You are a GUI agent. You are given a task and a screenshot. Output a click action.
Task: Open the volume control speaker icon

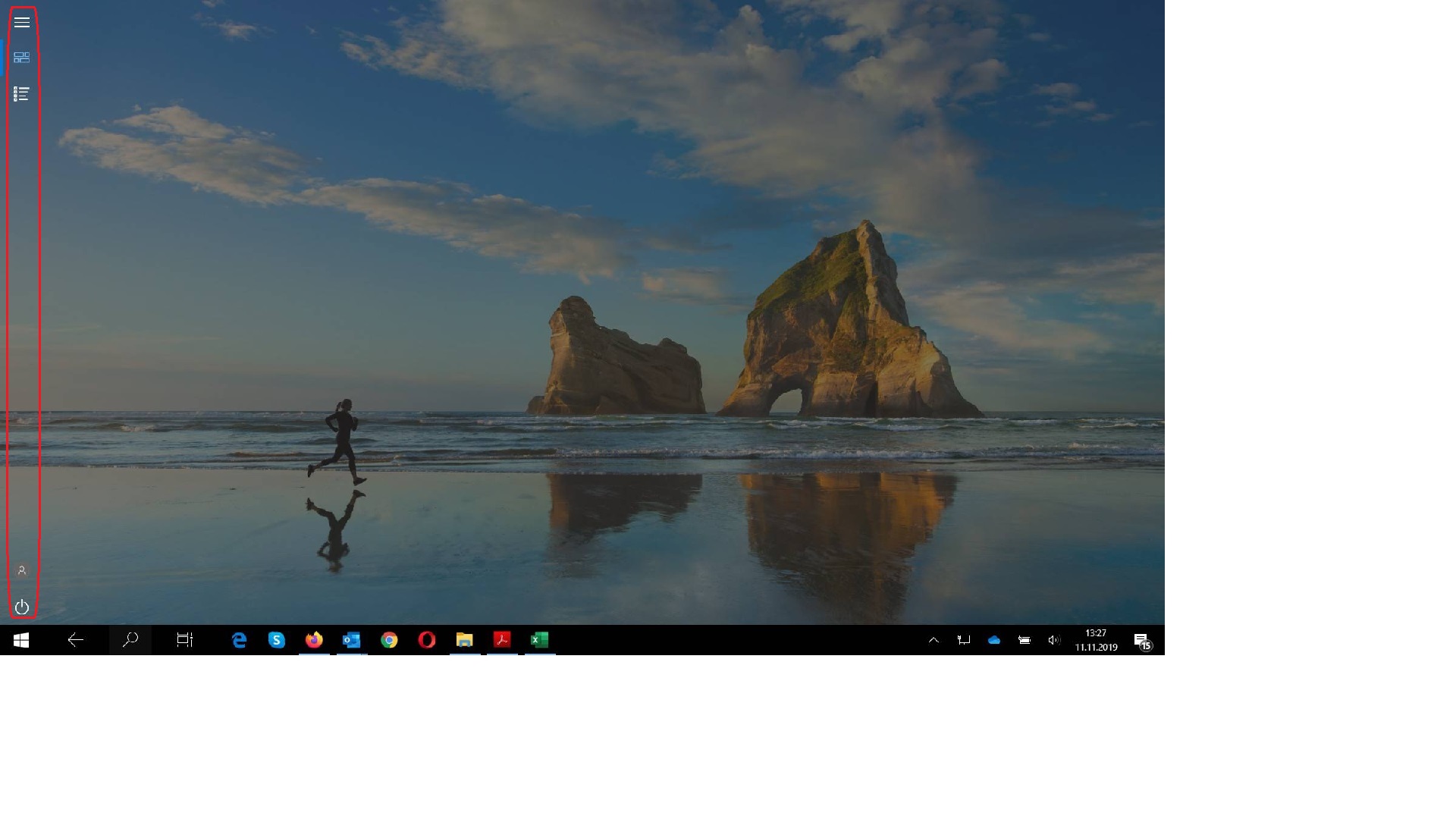1053,640
